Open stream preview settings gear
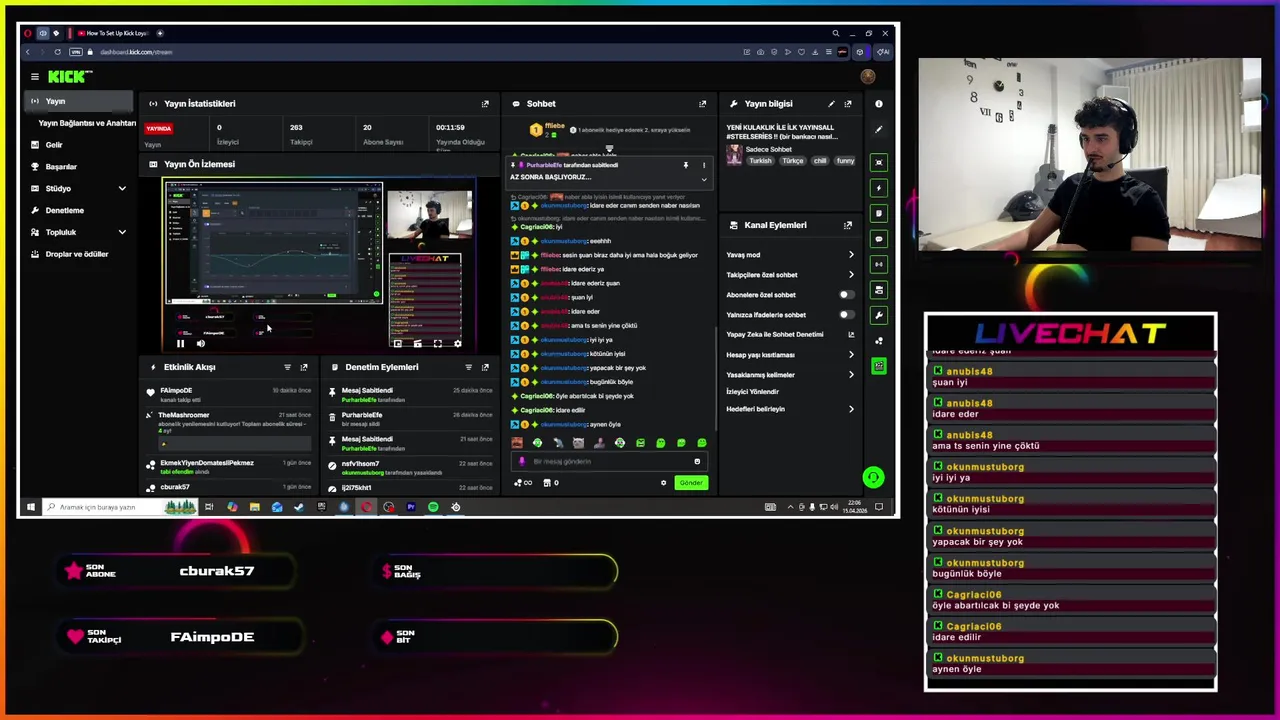The width and height of the screenshot is (1280, 720). [x=458, y=344]
